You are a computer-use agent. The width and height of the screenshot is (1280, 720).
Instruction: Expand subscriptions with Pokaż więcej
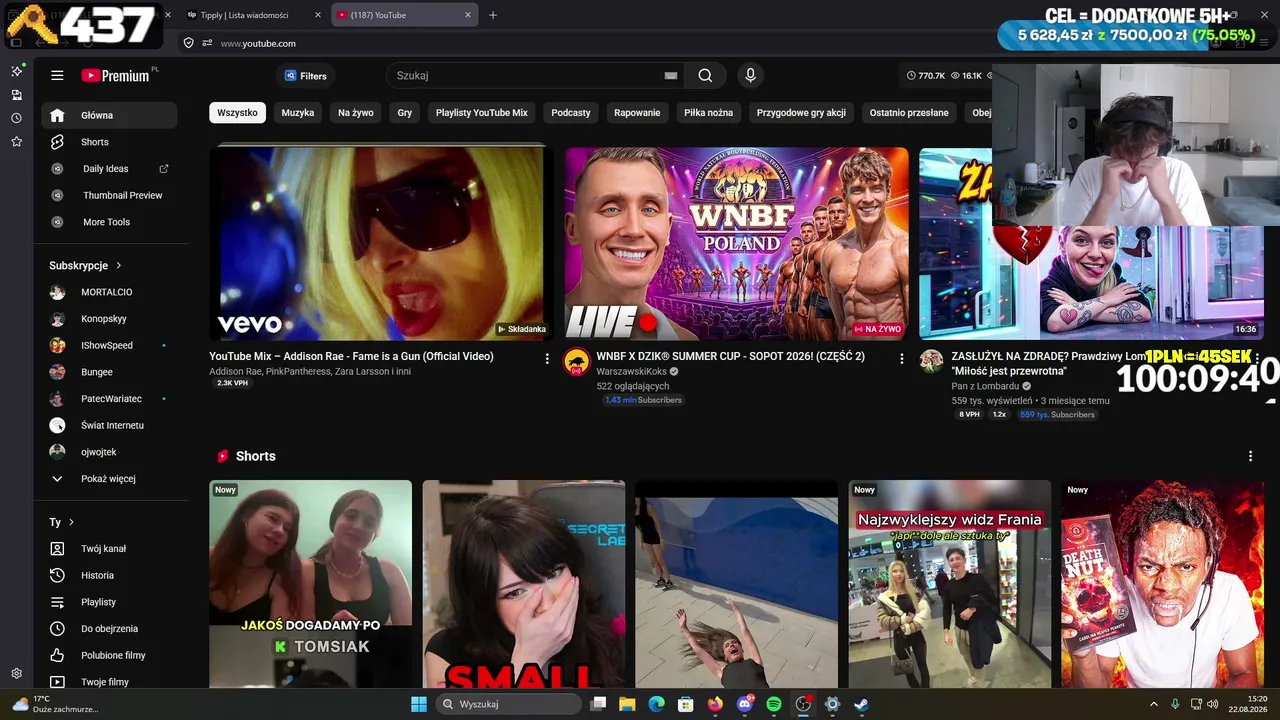coord(110,479)
